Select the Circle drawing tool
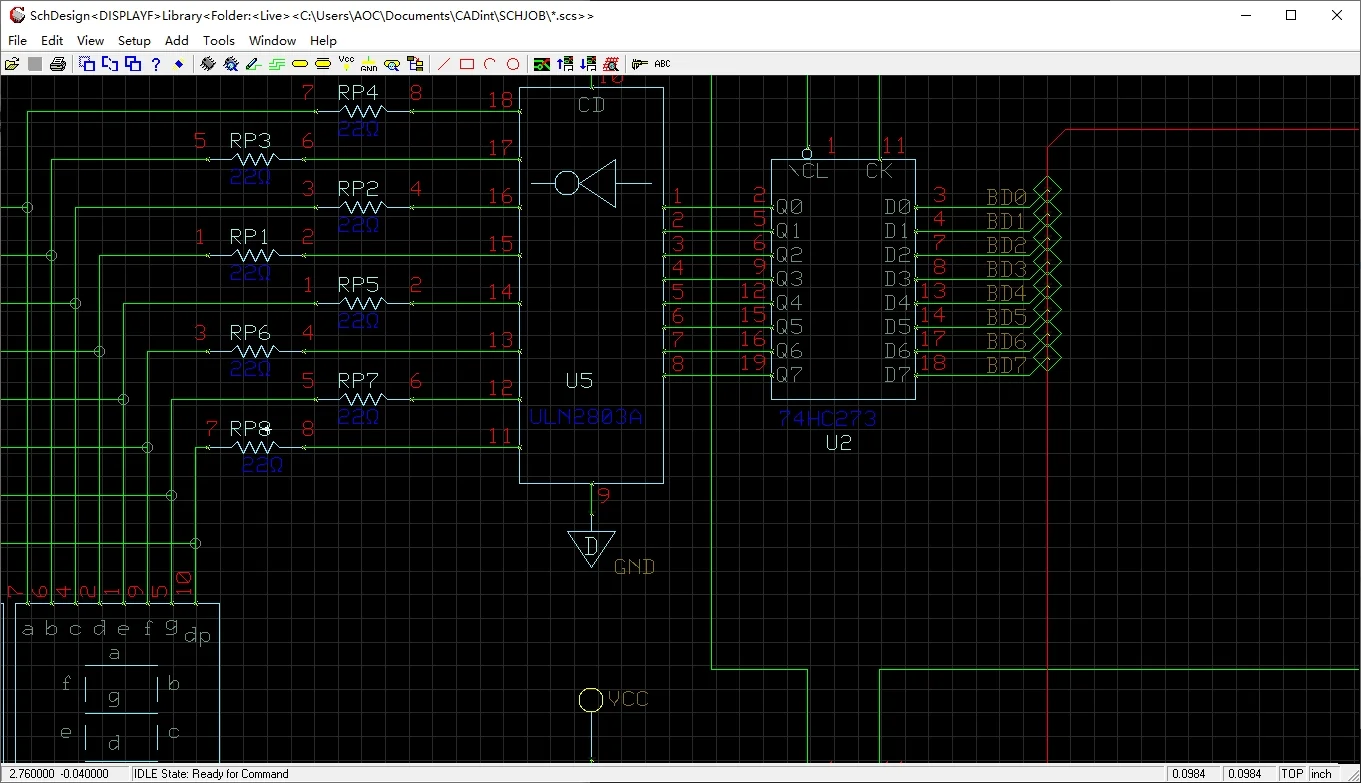The image size is (1361, 783). coord(512,63)
